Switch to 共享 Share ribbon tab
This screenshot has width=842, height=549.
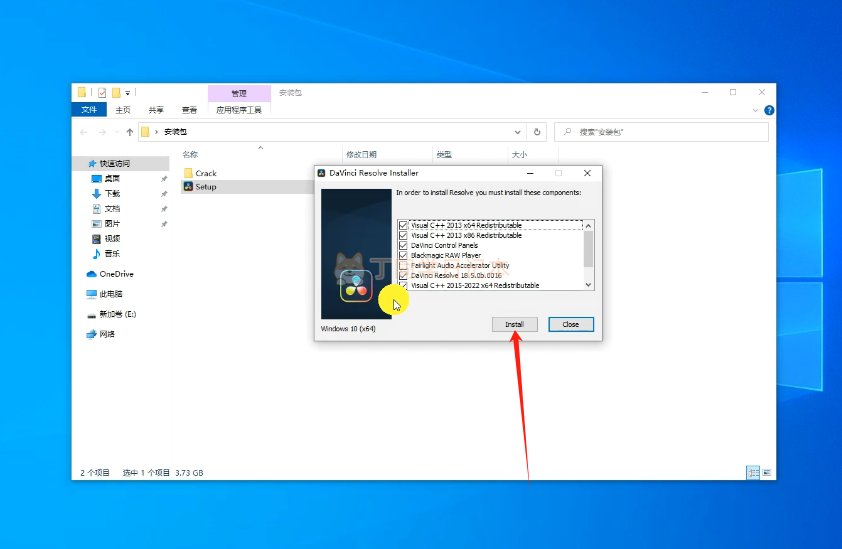click(x=156, y=110)
